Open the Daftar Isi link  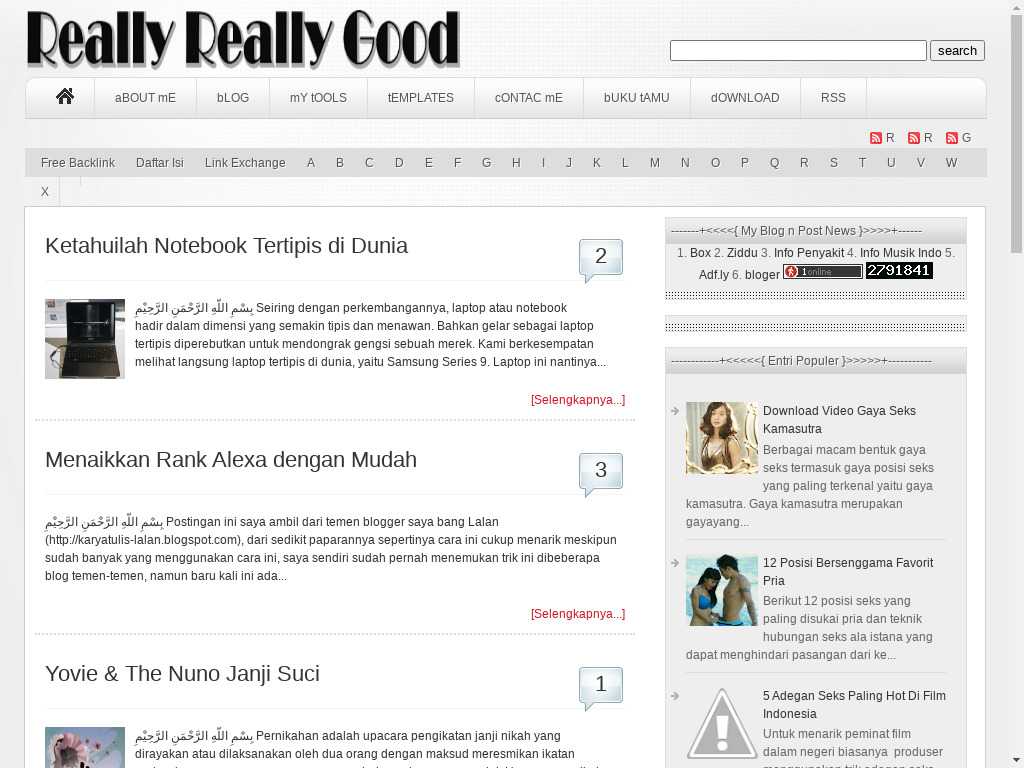(x=160, y=163)
